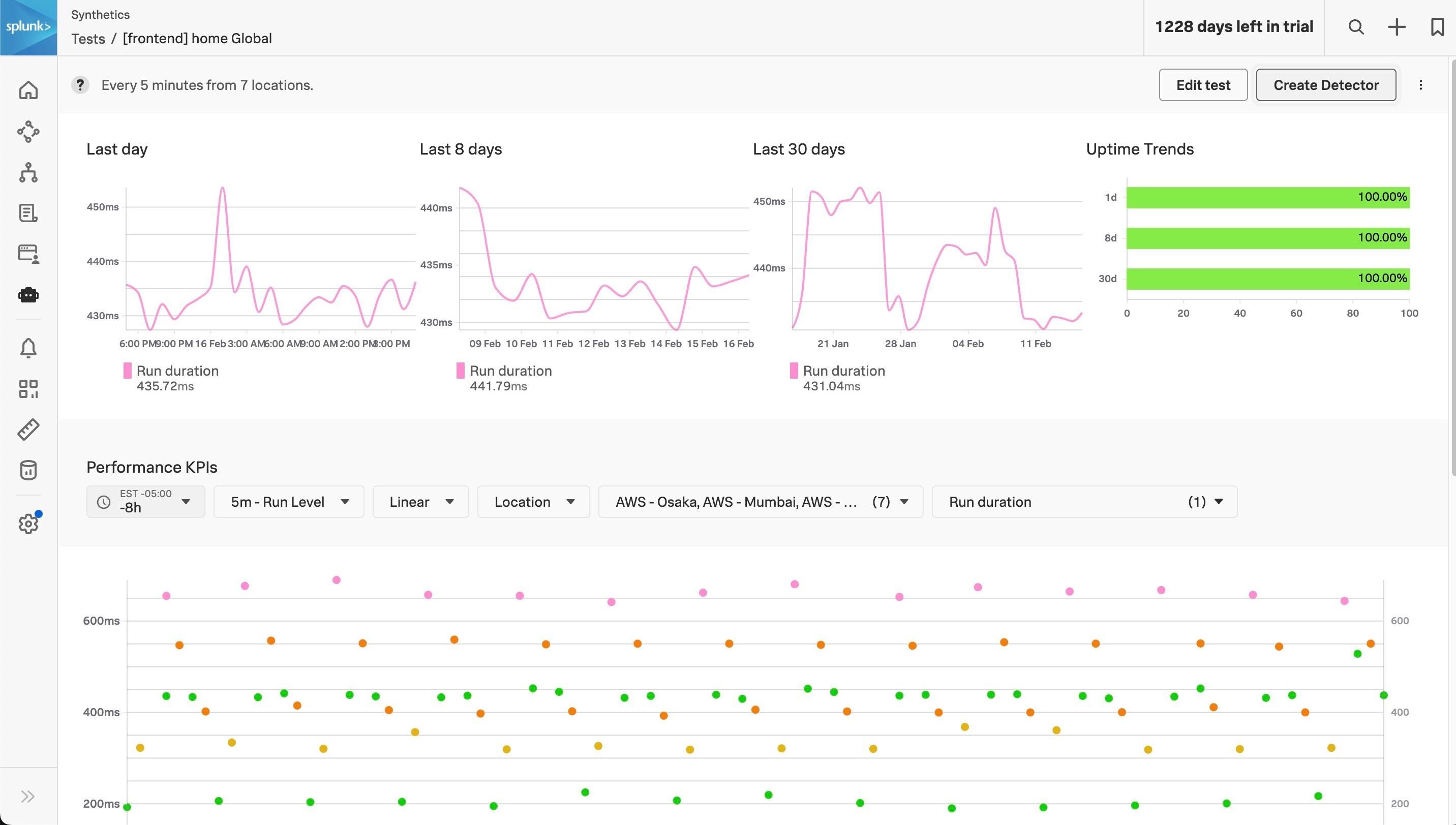The image size is (1456, 825).
Task: Open the Linear scale dropdown
Action: (x=420, y=502)
